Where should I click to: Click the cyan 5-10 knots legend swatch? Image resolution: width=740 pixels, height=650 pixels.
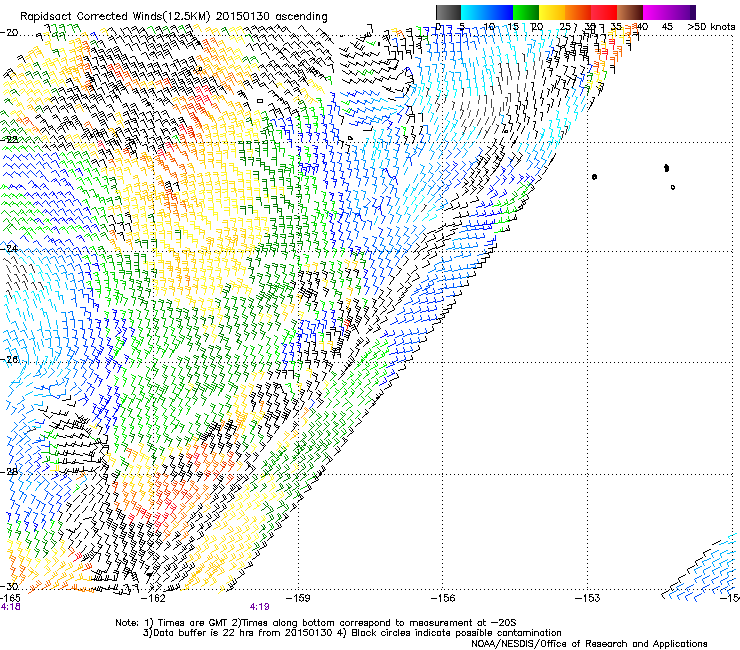[x=474, y=12]
